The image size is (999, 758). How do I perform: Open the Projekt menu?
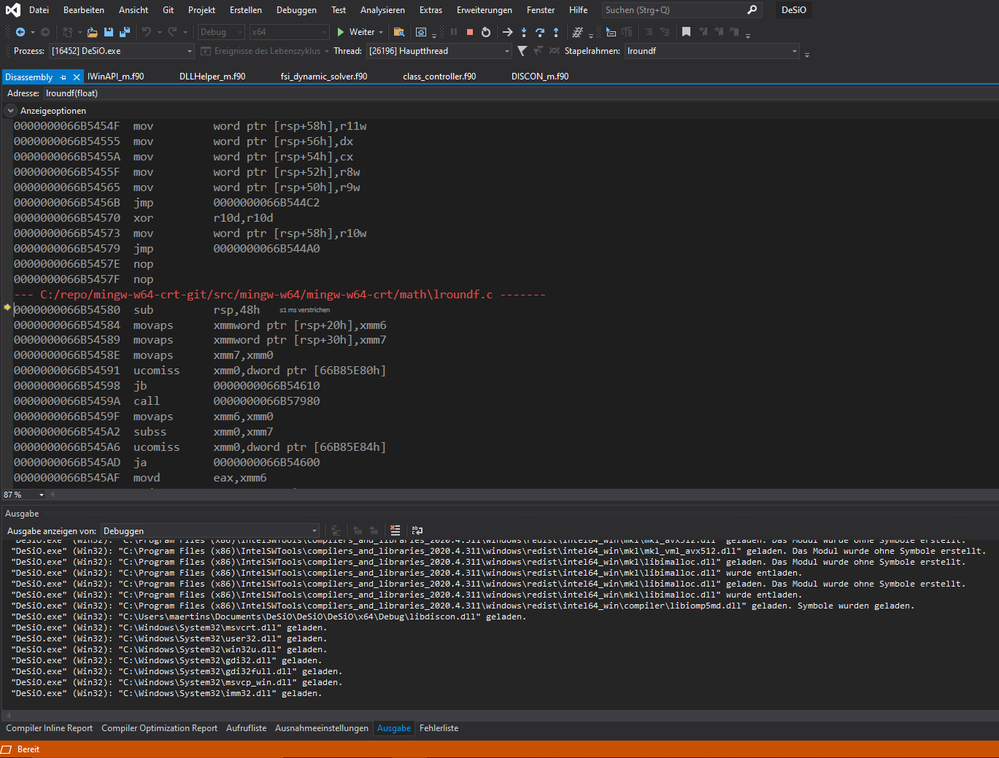202,10
